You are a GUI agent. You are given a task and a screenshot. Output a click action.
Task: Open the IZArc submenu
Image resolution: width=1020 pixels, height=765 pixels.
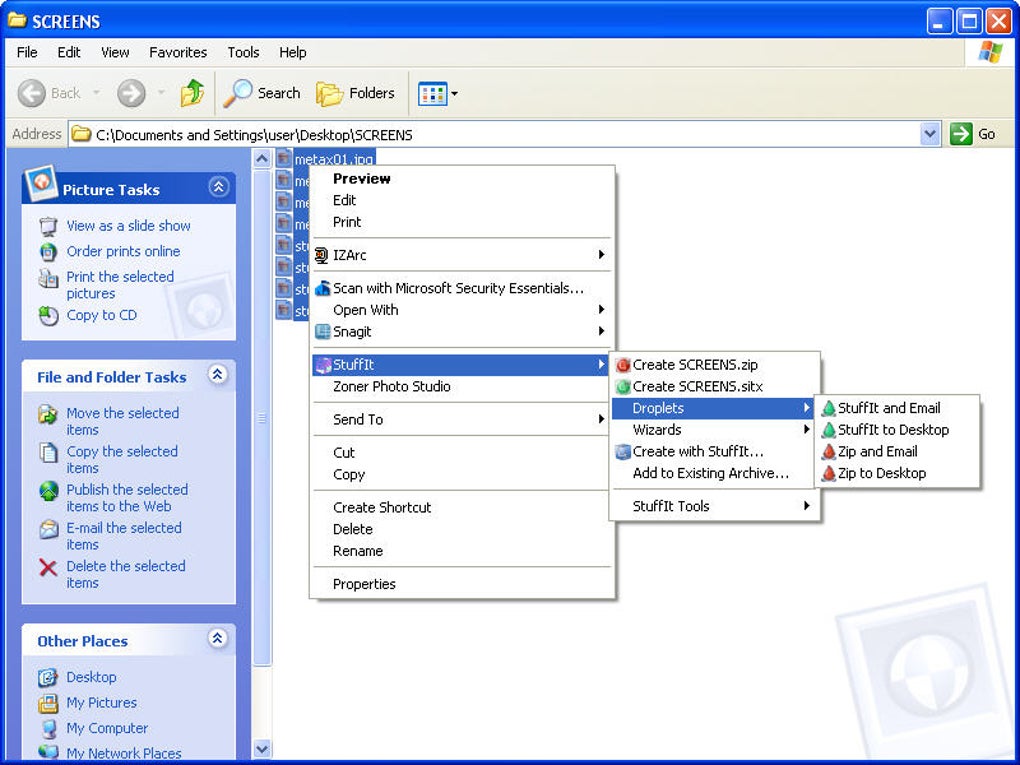(463, 255)
